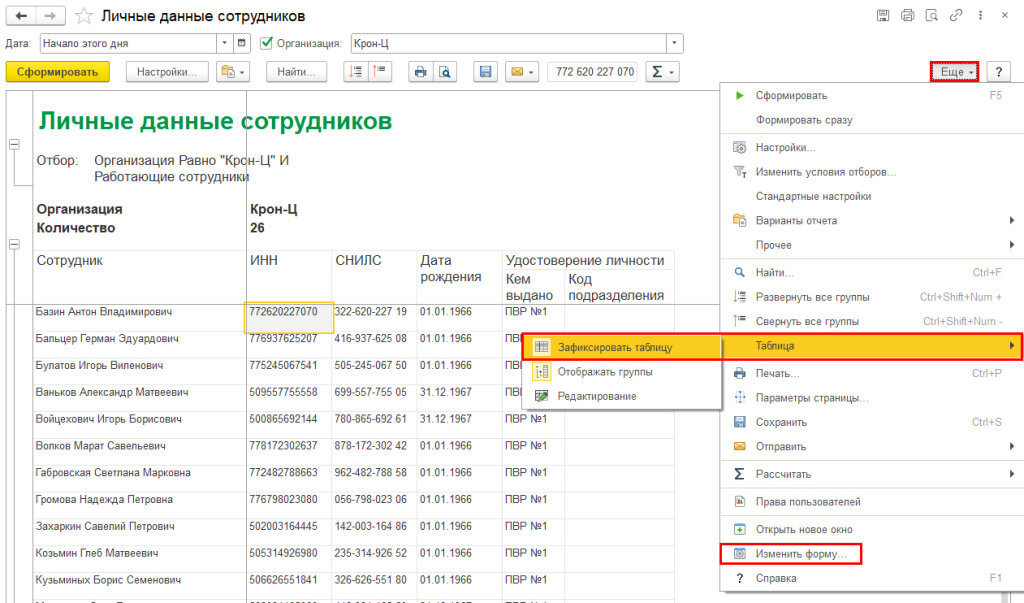Click the yellow Сформировать button

(x=57, y=72)
